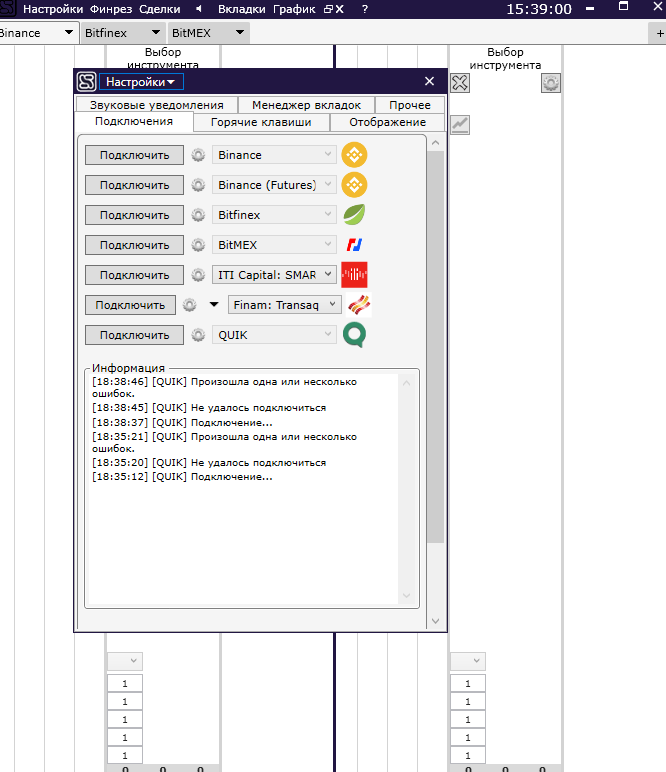This screenshot has width=666, height=772.
Task: Click the Binance logo icon
Action: tap(354, 155)
